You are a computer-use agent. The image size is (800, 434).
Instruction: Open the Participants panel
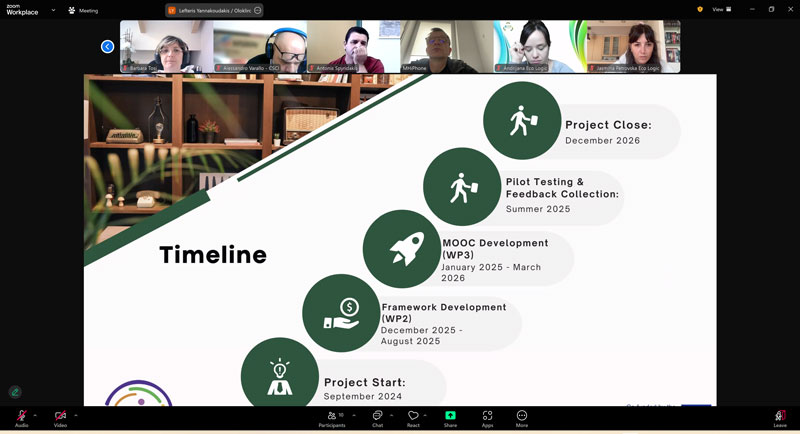(332, 416)
